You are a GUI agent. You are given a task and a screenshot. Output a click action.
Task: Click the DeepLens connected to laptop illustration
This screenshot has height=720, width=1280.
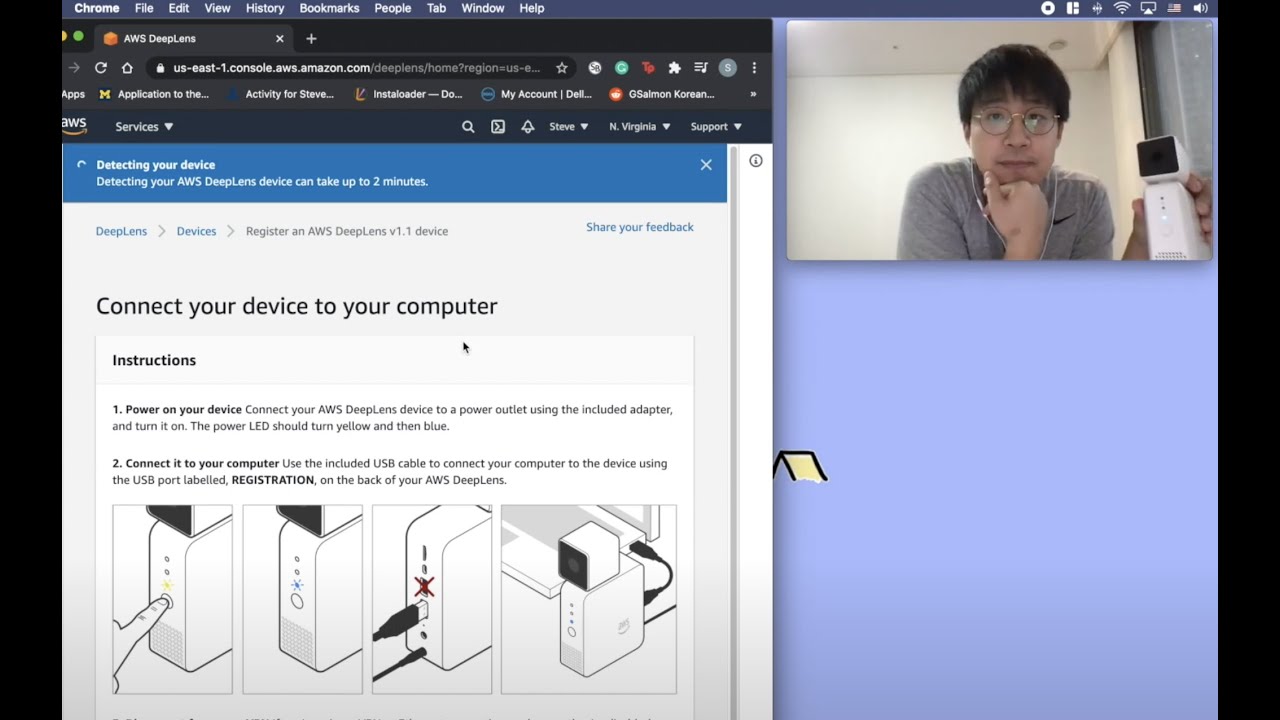(x=588, y=599)
